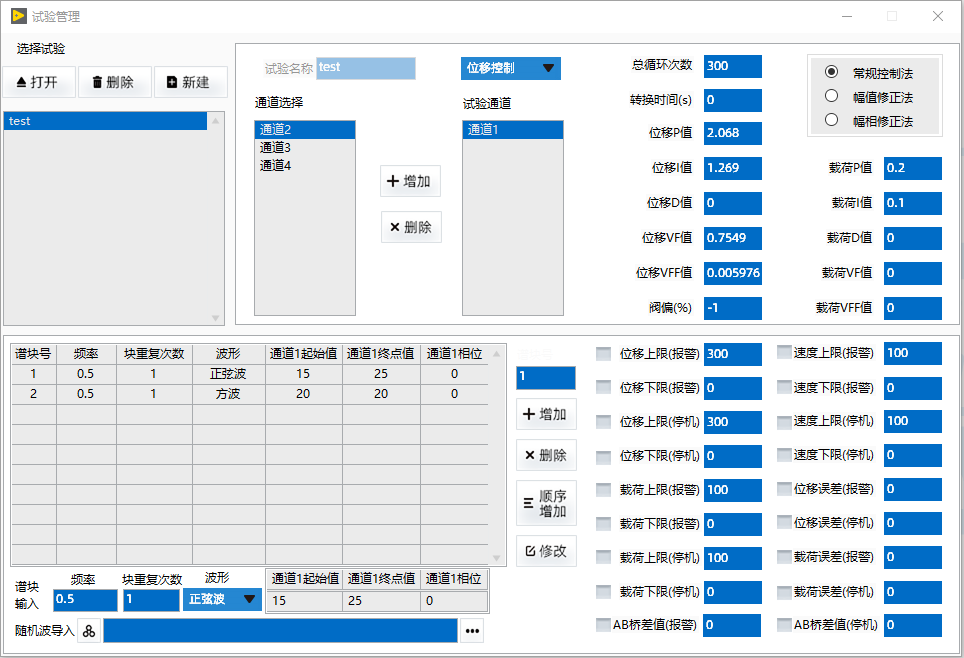
Task: Select the test entry in the test list
Action: [x=105, y=121]
